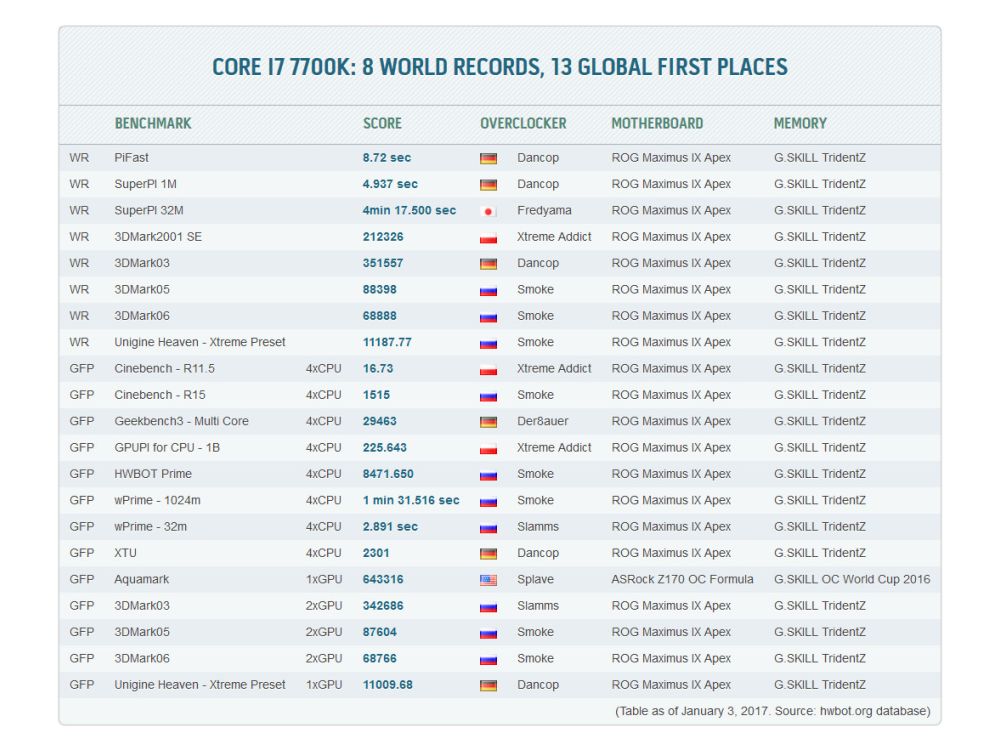Click the BENCHMARK column header
The width and height of the screenshot is (1000, 750).
pyautogui.click(x=153, y=123)
